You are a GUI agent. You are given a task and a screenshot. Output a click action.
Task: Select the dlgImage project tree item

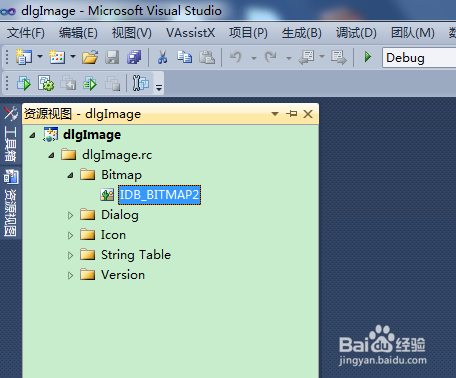point(92,135)
